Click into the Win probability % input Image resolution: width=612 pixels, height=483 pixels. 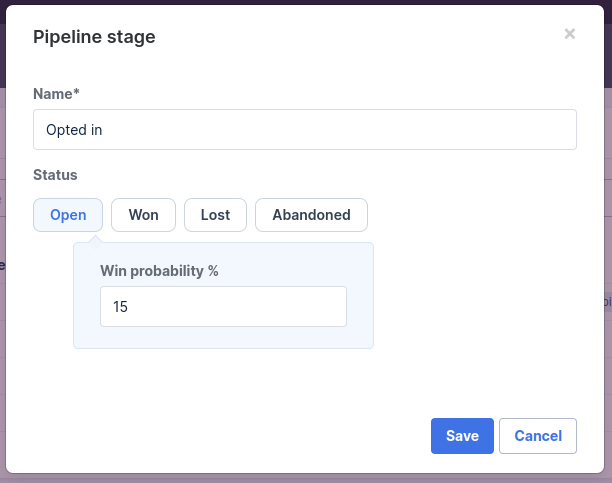coord(223,307)
